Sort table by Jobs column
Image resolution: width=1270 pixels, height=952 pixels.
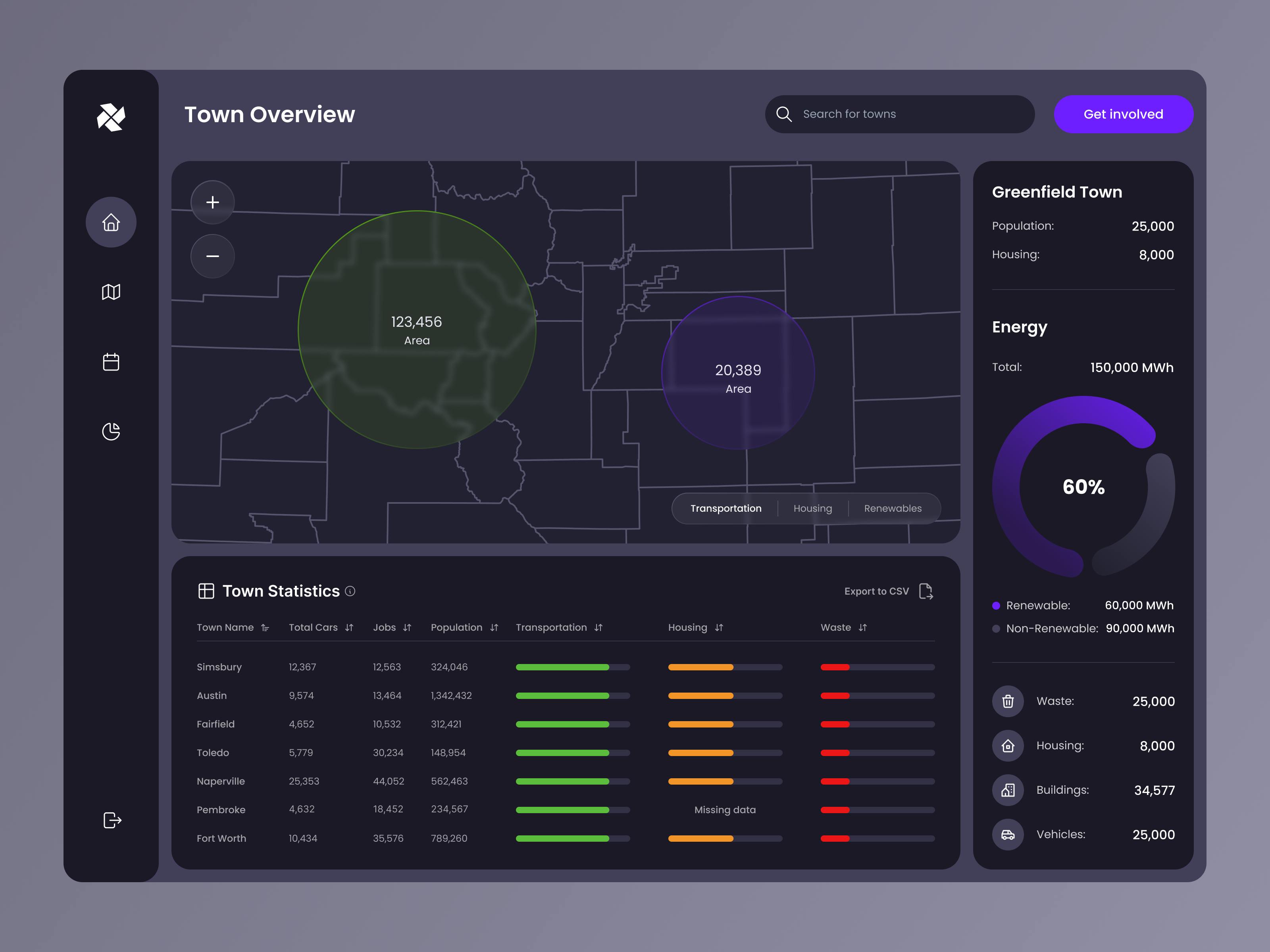(407, 628)
